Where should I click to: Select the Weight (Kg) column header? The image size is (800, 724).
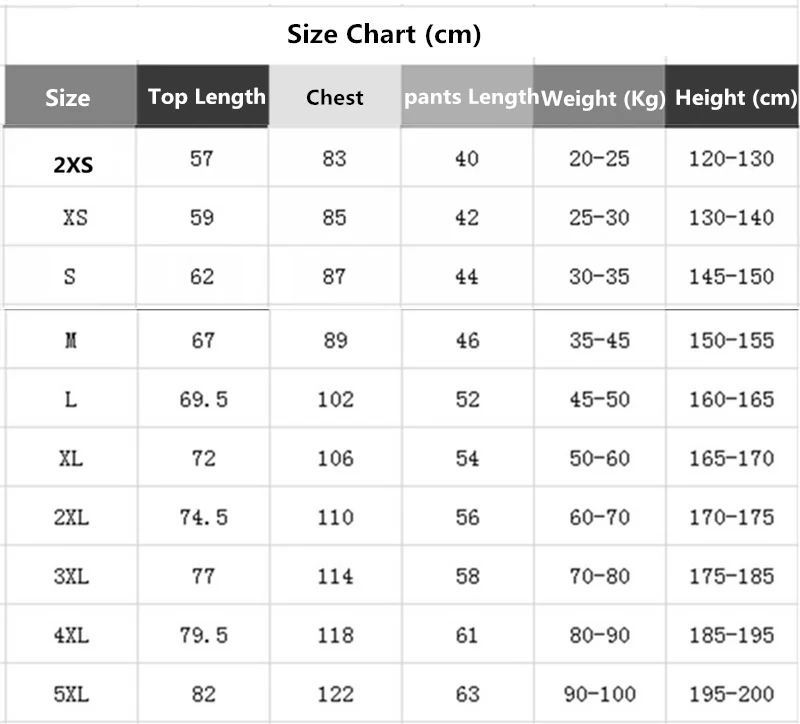602,97
